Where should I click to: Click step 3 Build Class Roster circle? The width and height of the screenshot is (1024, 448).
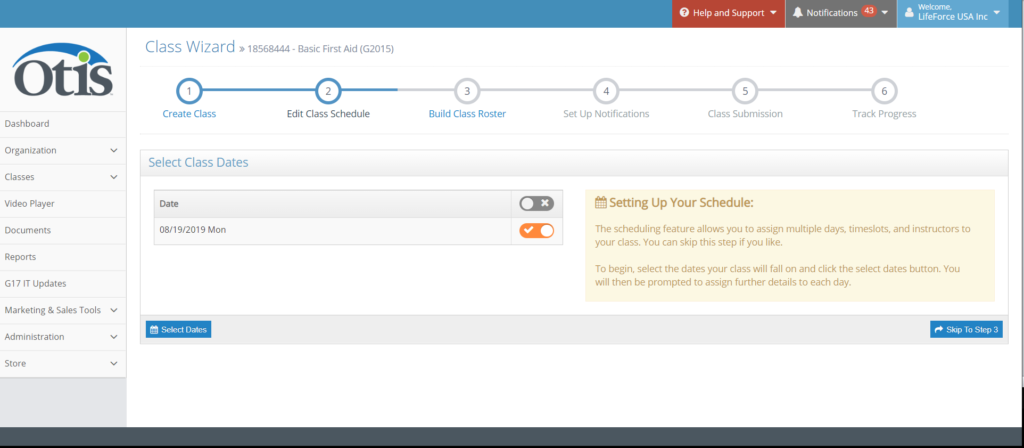pyautogui.click(x=466, y=91)
